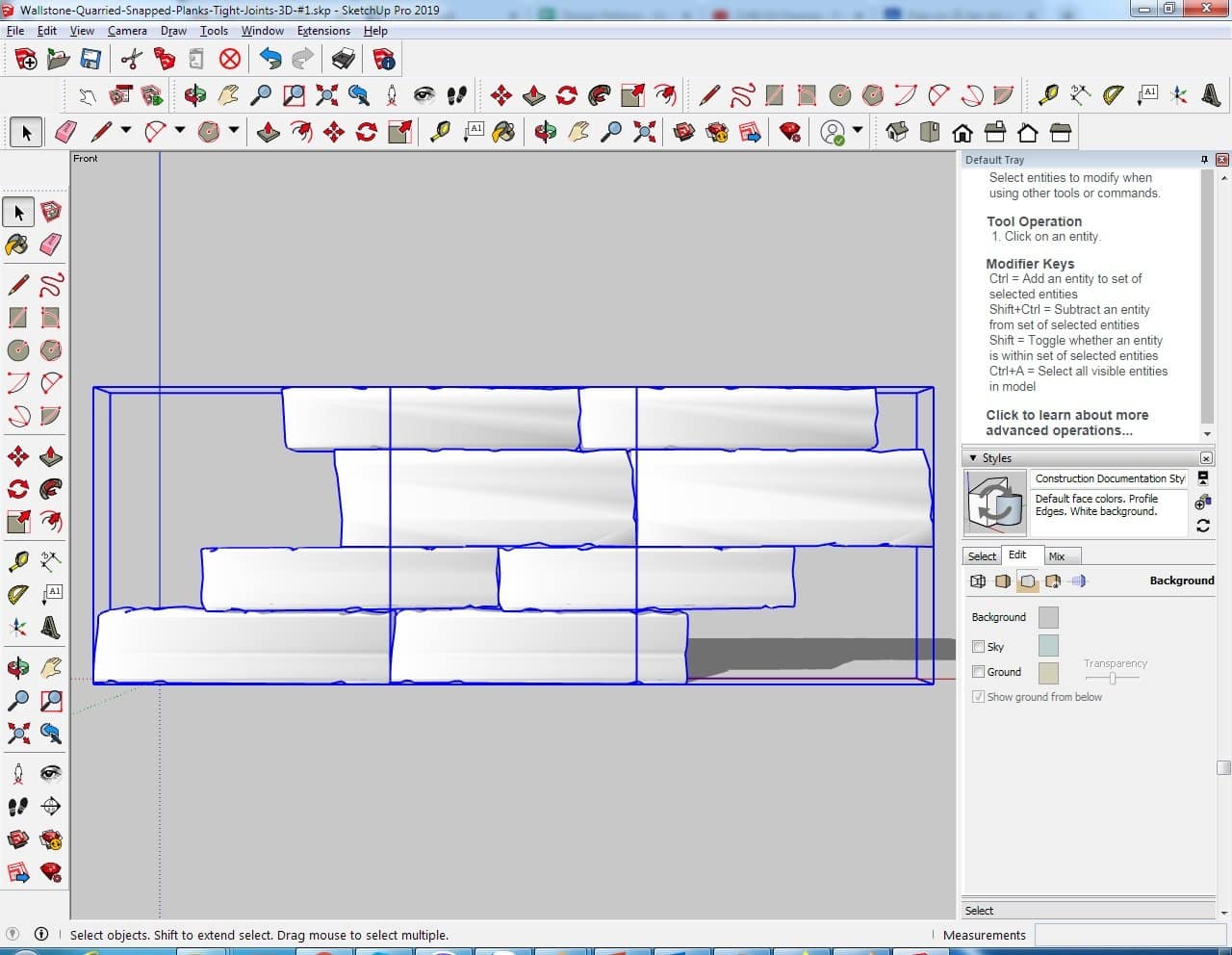Select the Tape Measure tool in left toolbar

point(17,561)
